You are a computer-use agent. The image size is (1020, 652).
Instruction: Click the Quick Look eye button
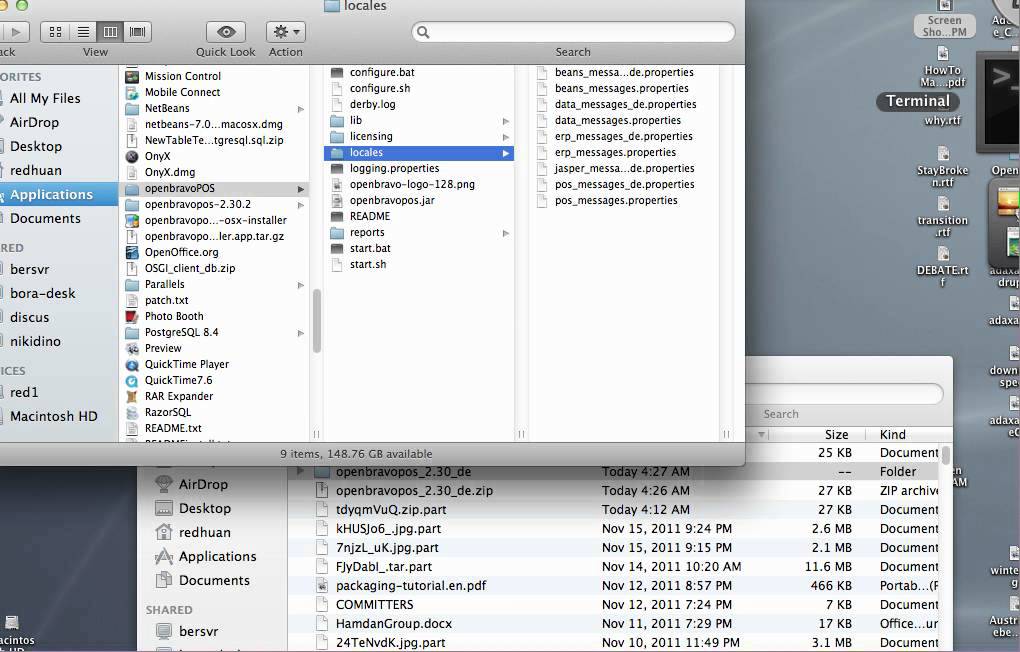pyautogui.click(x=226, y=32)
